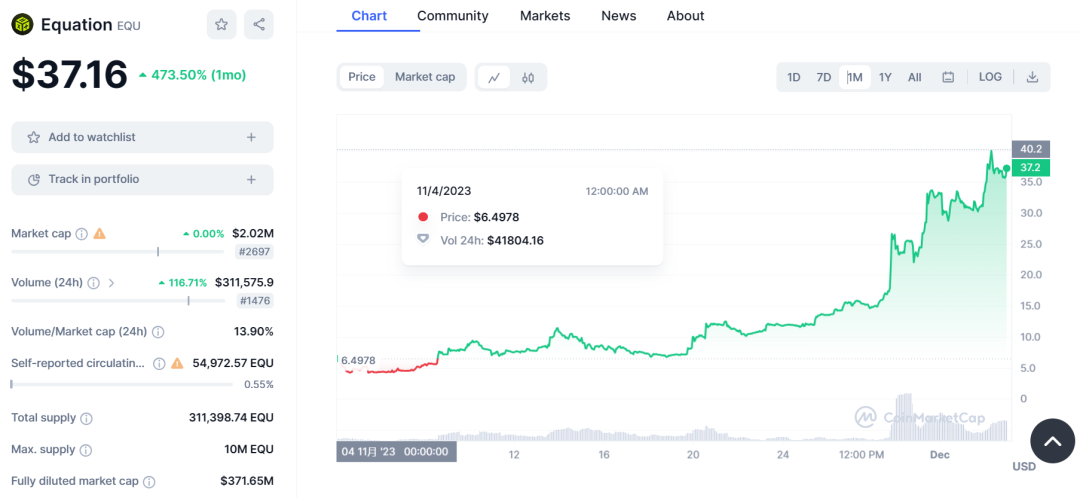Open the calendar date range picker
The width and height of the screenshot is (1080, 498).
(948, 77)
